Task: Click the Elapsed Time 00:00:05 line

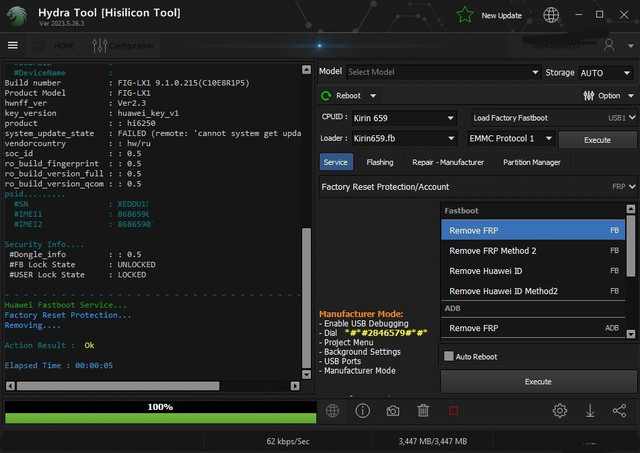Action: point(59,365)
